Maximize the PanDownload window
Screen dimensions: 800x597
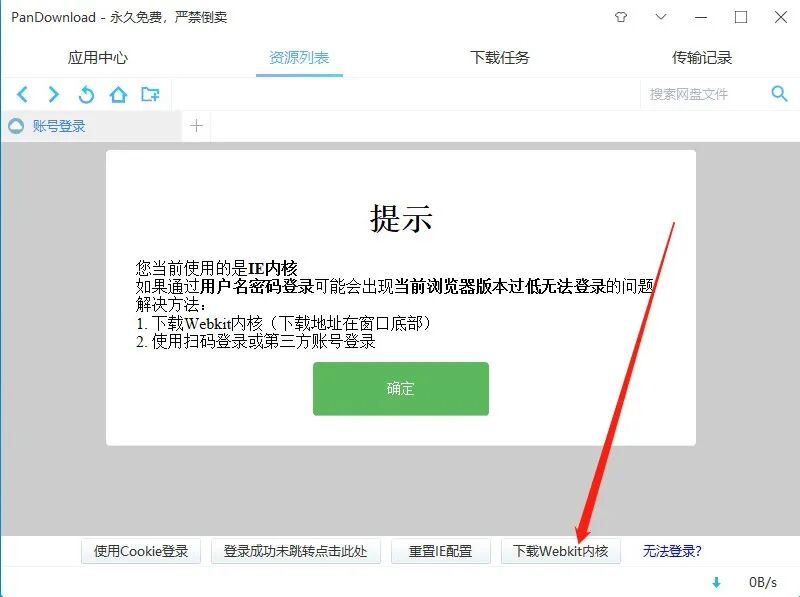click(741, 17)
